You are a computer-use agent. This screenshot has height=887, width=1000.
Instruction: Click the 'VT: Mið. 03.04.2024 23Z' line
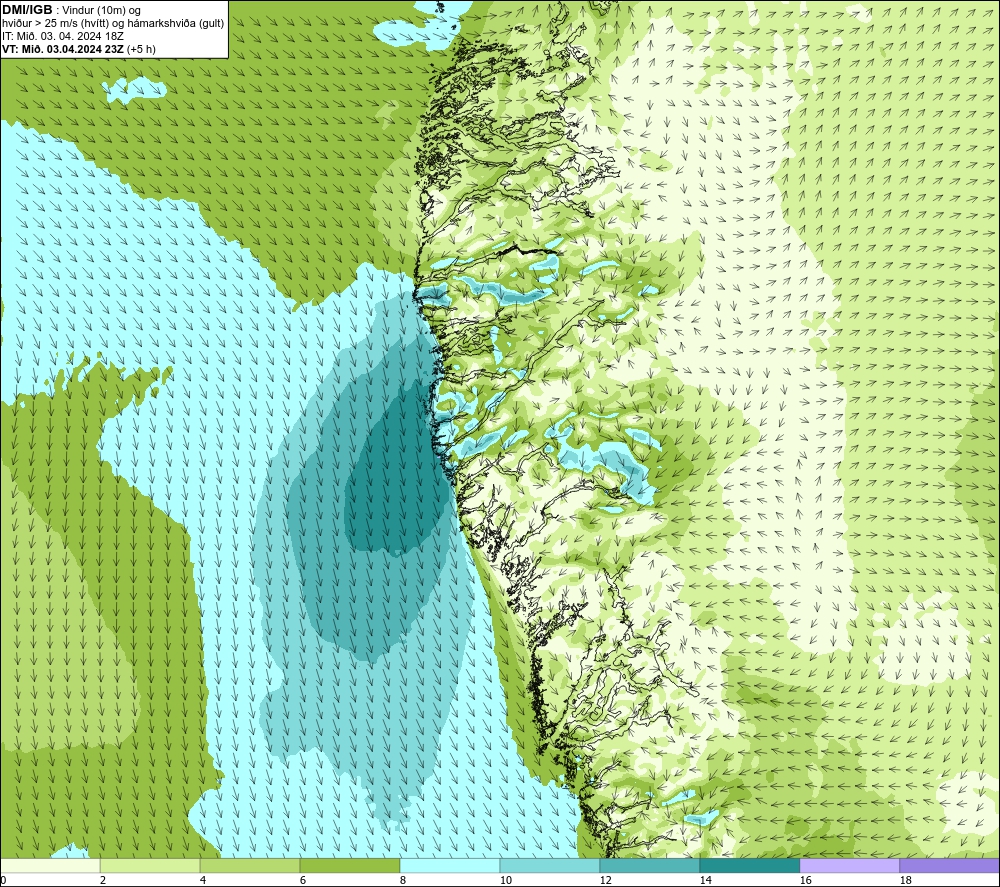(x=63, y=49)
